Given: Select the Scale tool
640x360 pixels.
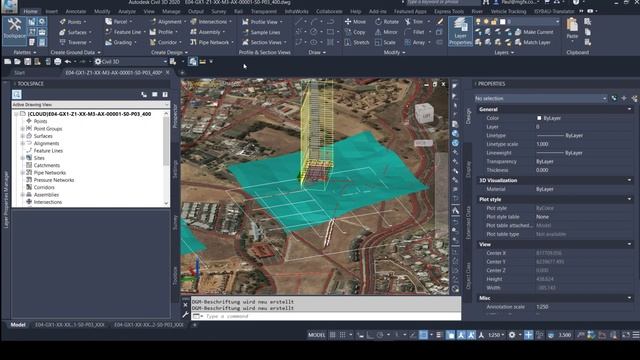Looking at the screenshot, I should [385, 42].
